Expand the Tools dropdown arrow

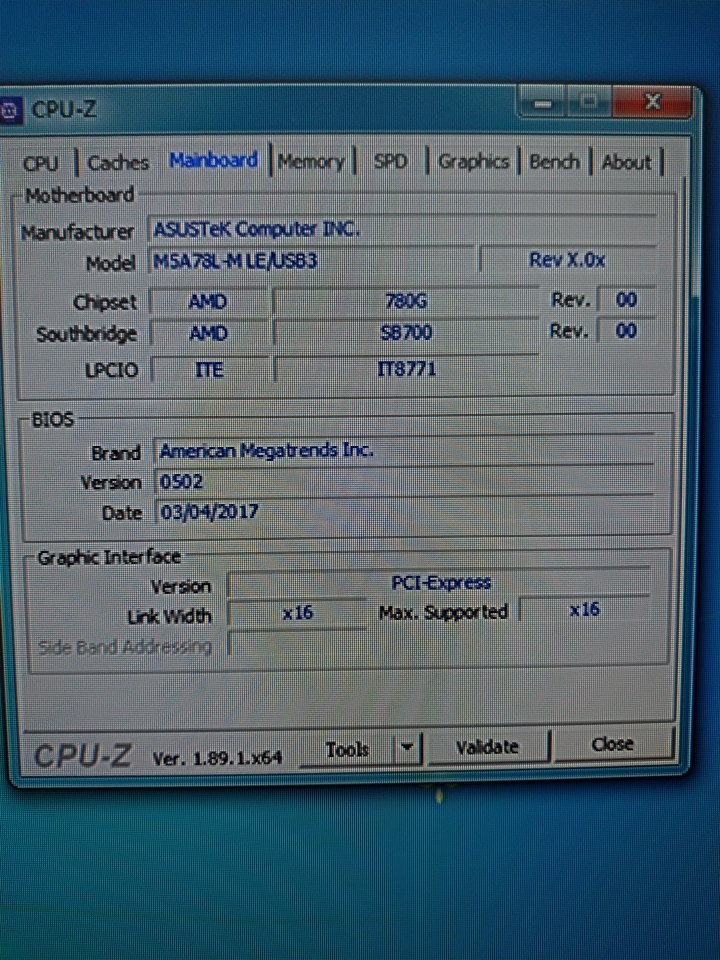pyautogui.click(x=407, y=748)
